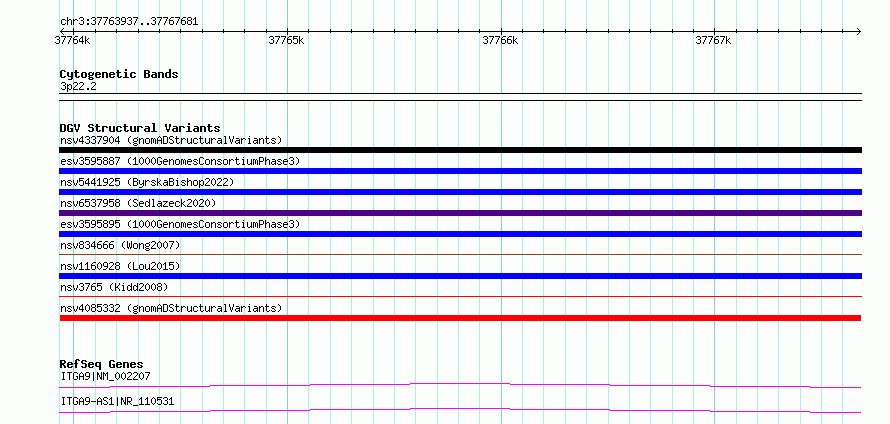This screenshot has height=424, width=890.
Task: Select the 3p22.2 band label
Action: click(x=78, y=86)
